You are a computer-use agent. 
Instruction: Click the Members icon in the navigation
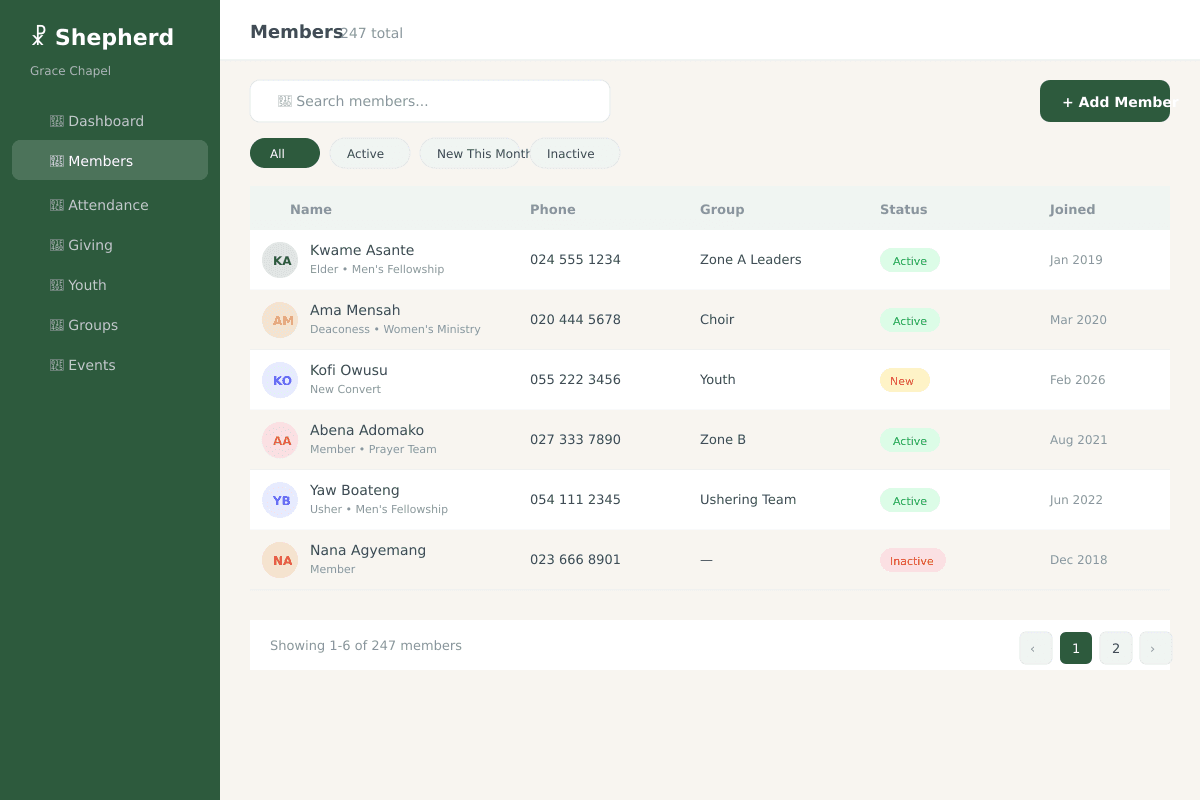click(x=54, y=160)
